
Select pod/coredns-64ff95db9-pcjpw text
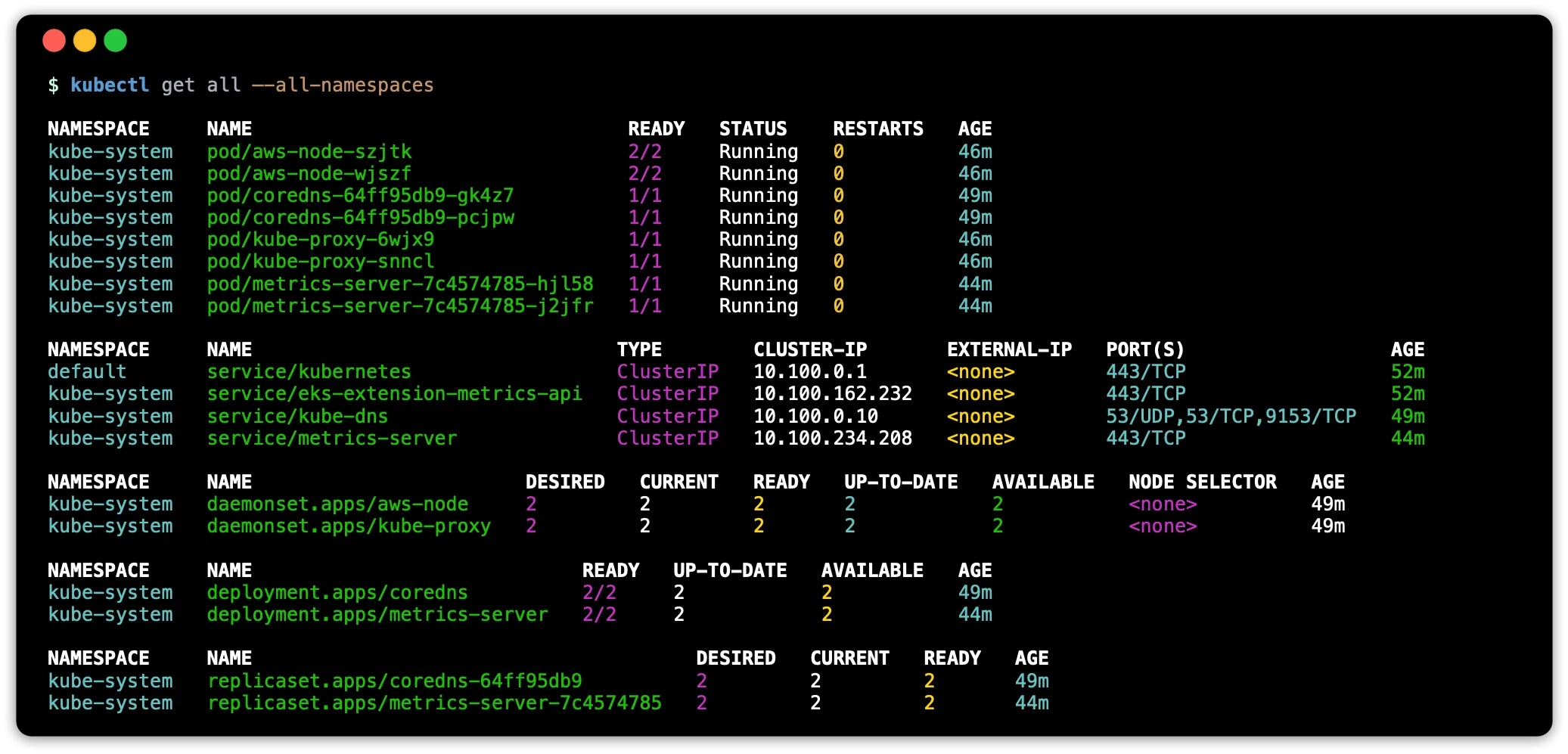point(360,217)
